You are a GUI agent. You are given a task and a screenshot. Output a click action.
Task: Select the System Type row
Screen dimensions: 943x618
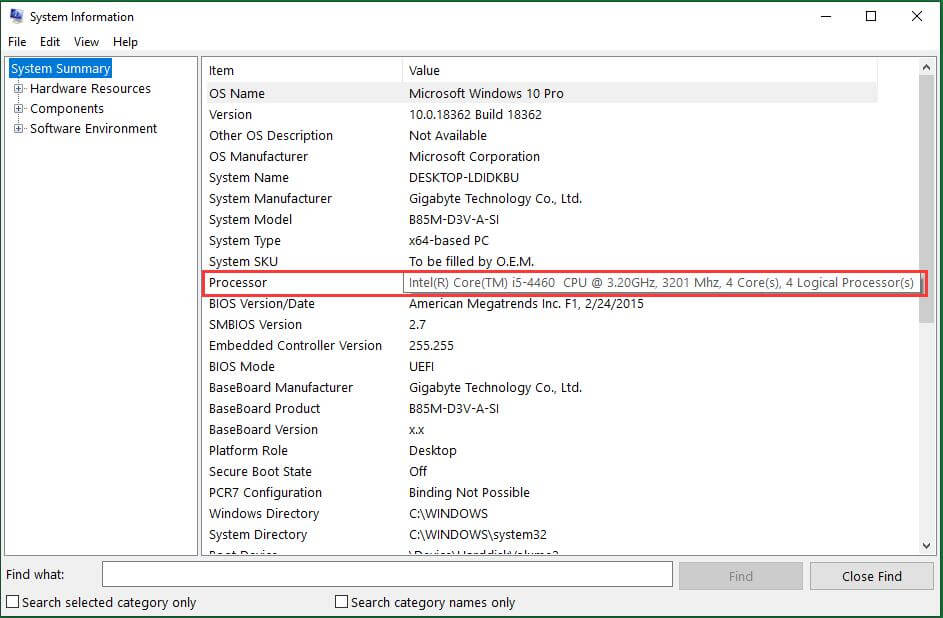pos(541,240)
